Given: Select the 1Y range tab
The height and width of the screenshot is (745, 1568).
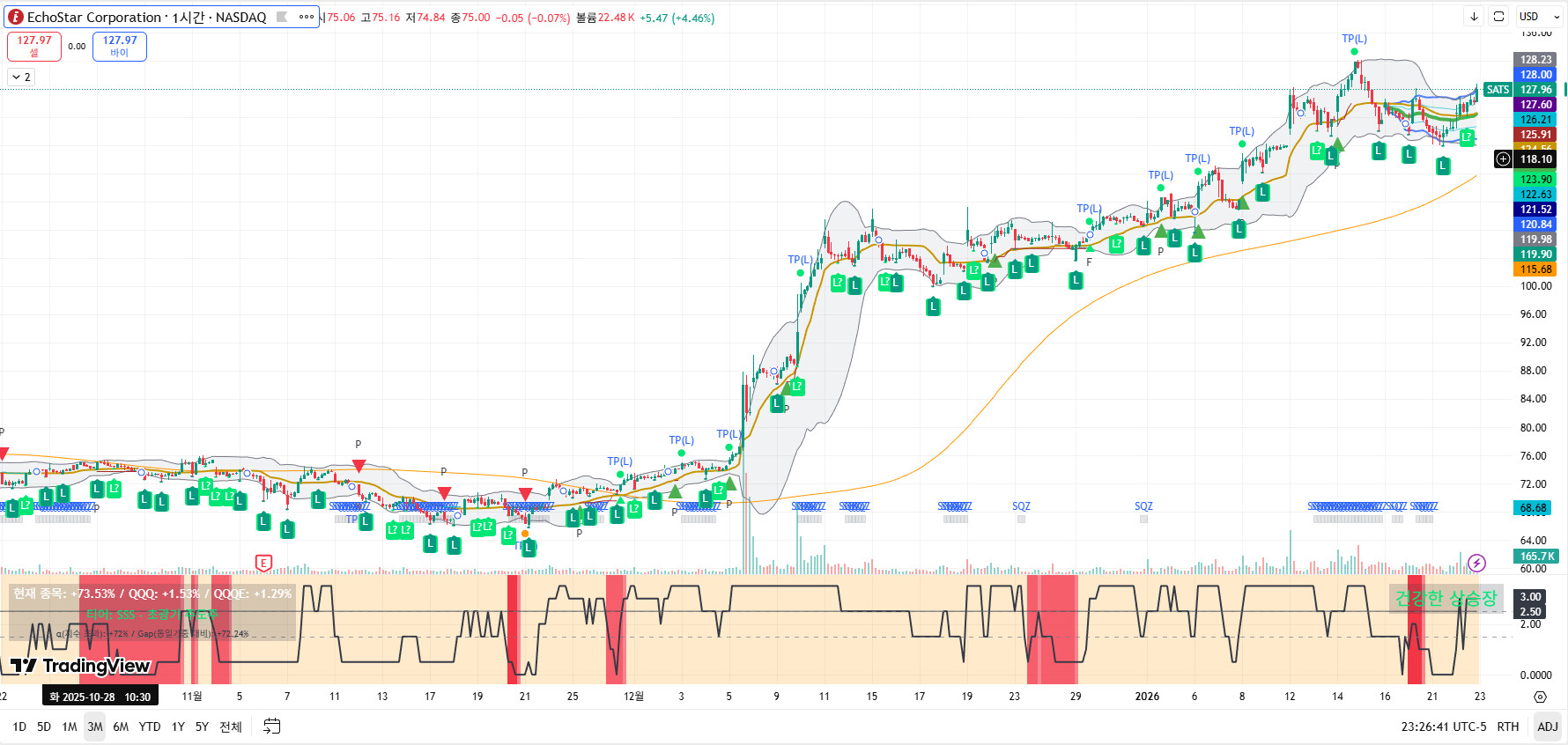Looking at the screenshot, I should click(x=178, y=727).
